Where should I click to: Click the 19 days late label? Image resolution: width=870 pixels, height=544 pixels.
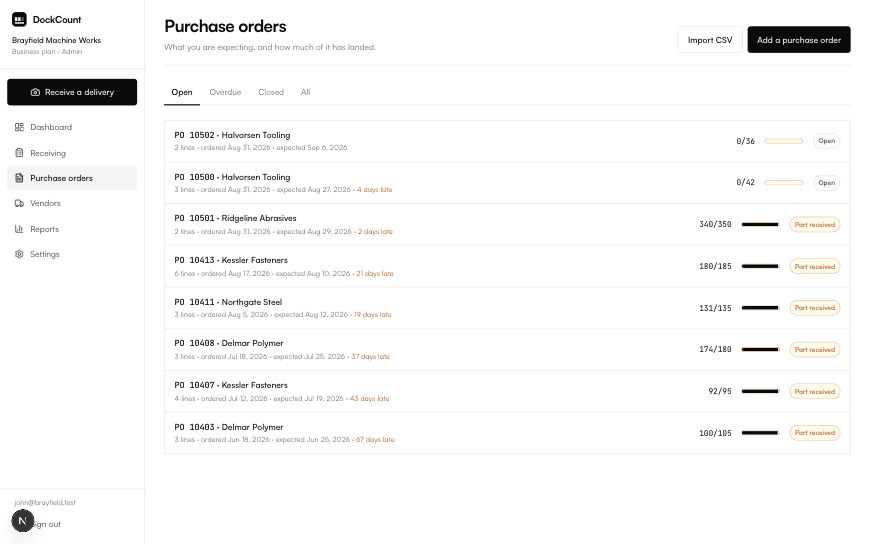tap(373, 315)
